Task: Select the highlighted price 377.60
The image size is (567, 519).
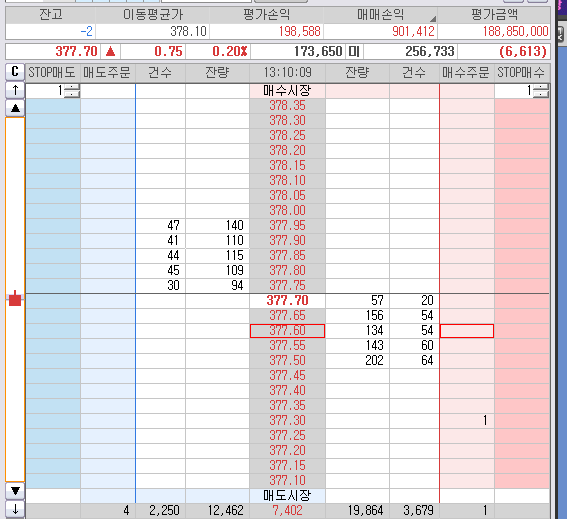Action: tap(287, 331)
